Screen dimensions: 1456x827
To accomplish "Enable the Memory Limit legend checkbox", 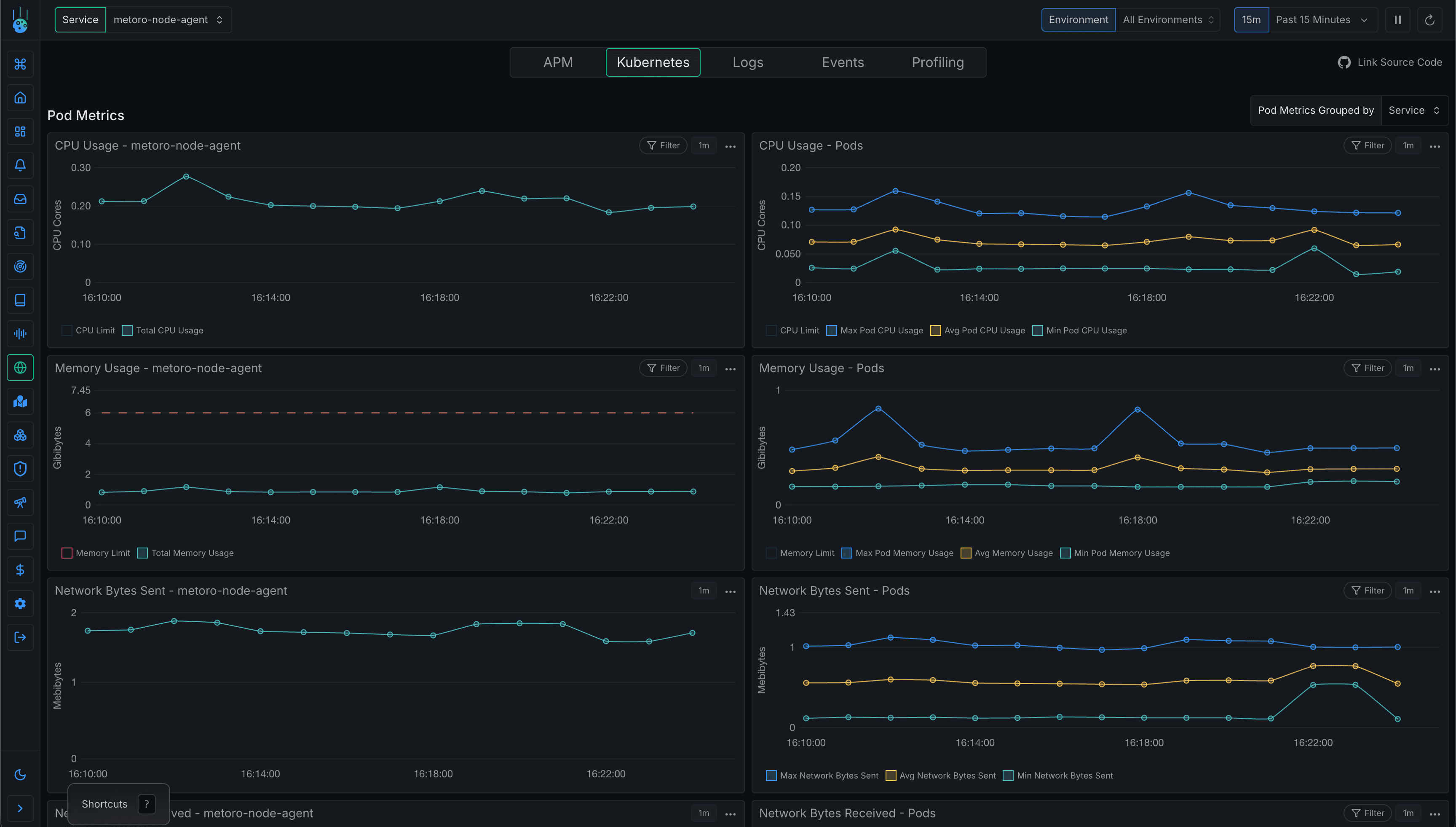I will (67, 553).
